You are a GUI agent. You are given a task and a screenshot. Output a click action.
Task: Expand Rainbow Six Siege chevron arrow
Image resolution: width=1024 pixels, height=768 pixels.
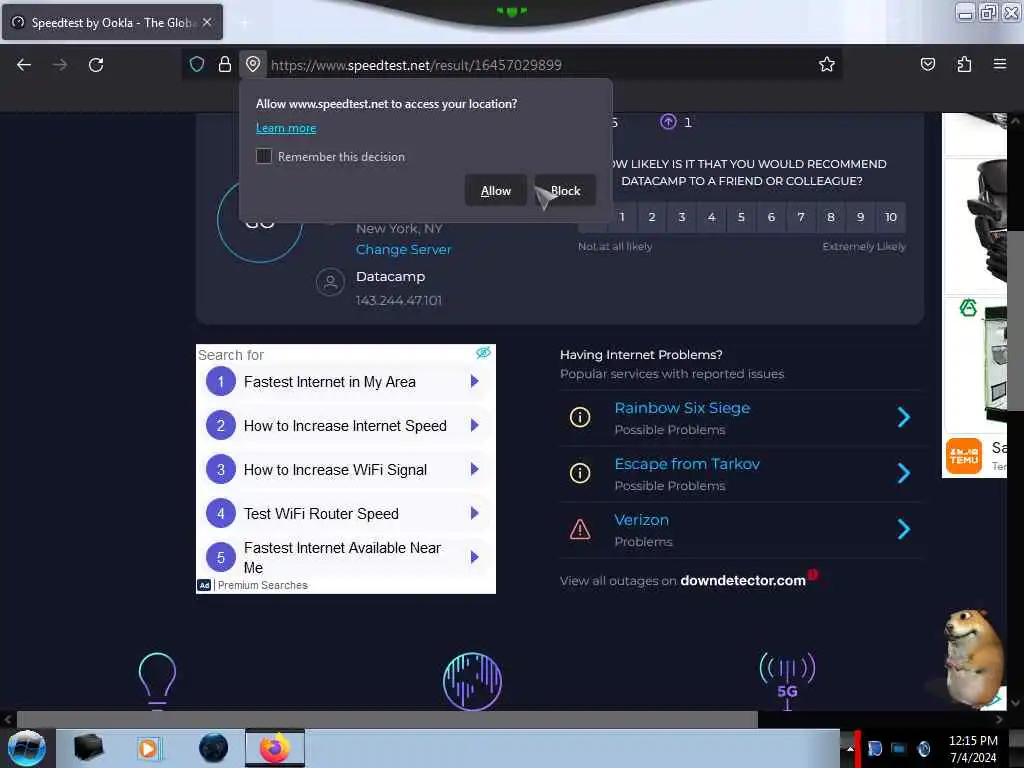pyautogui.click(x=904, y=417)
